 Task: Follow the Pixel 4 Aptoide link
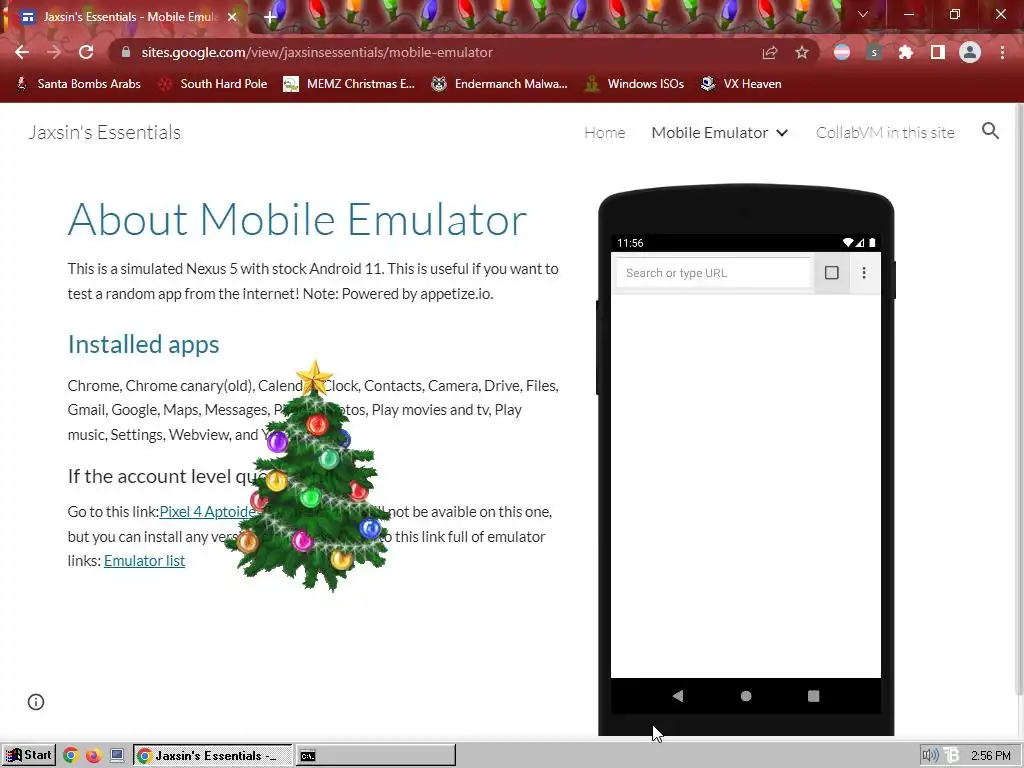[208, 511]
